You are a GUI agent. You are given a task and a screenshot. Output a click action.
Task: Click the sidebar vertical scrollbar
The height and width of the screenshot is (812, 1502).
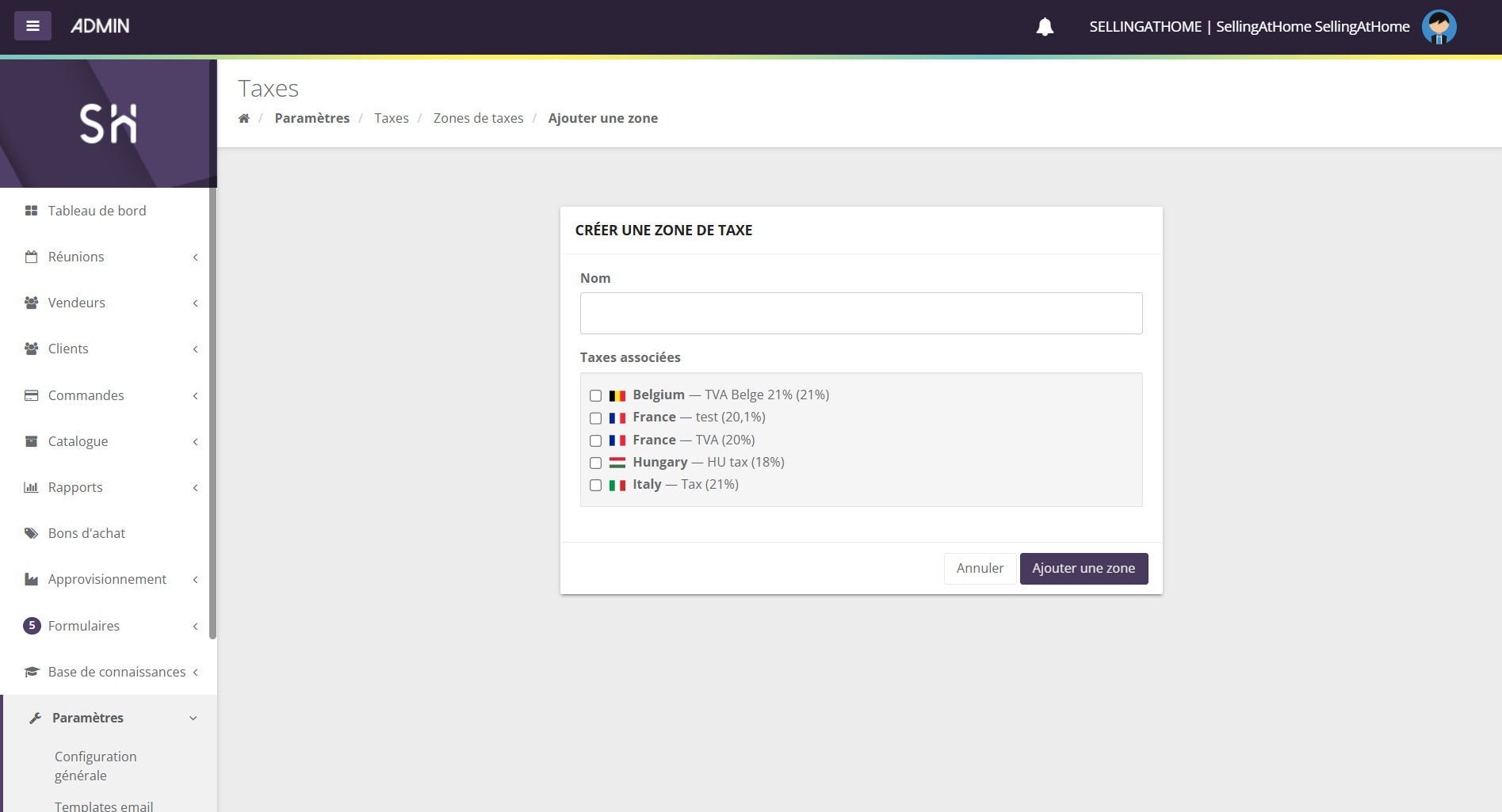pos(212,349)
